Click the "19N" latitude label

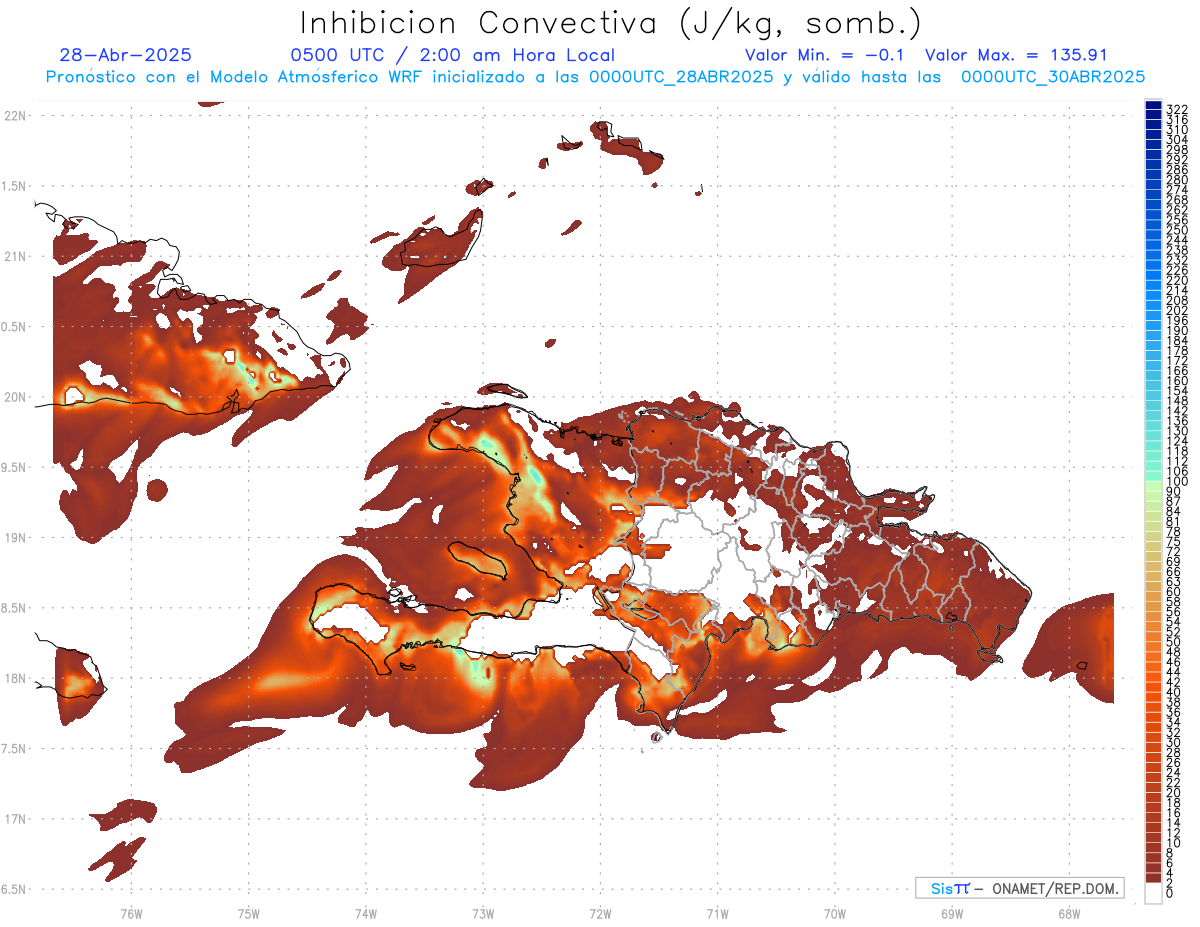[x=15, y=537]
